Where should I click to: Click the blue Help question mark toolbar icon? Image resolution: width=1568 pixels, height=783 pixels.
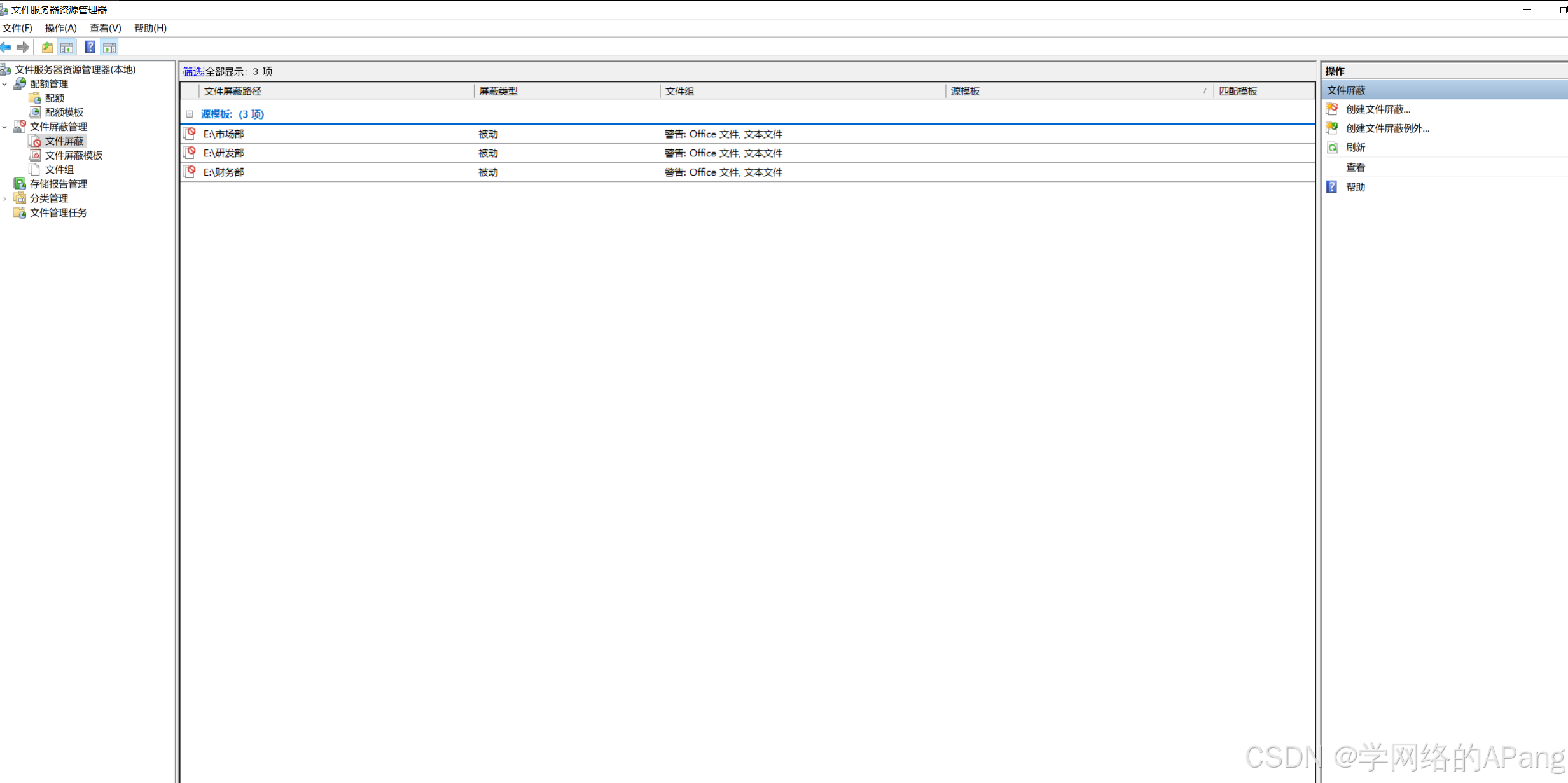[x=90, y=47]
